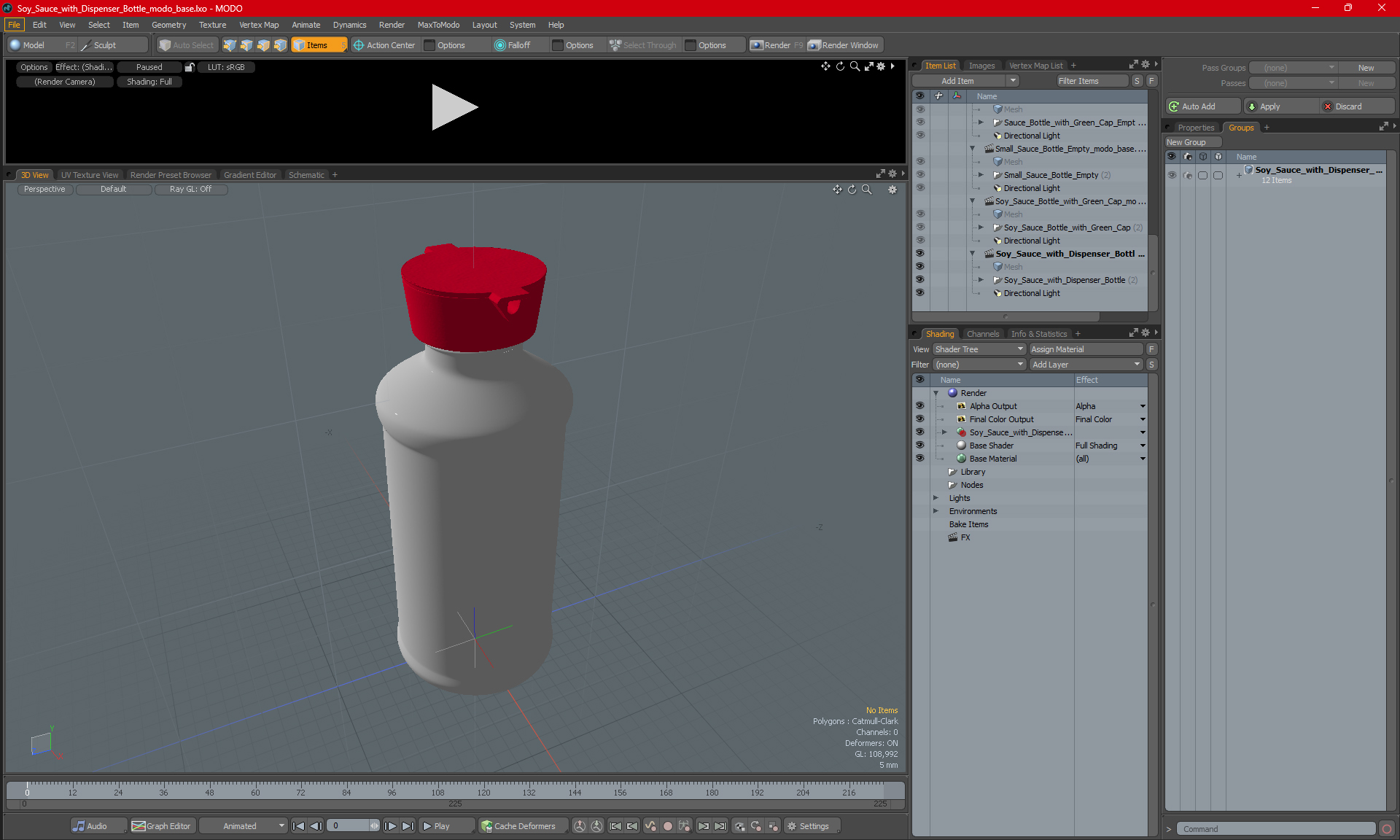Open the Animated keying dropdown
The image size is (1400, 840).
[x=243, y=826]
